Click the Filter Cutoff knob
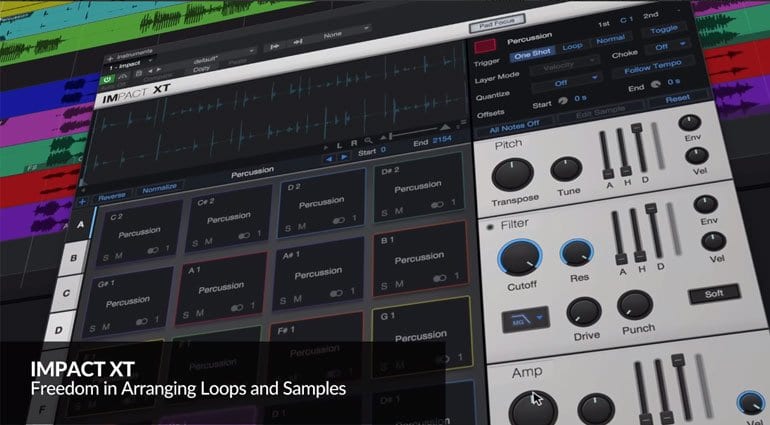Screen dimensions: 770x425 (519, 260)
